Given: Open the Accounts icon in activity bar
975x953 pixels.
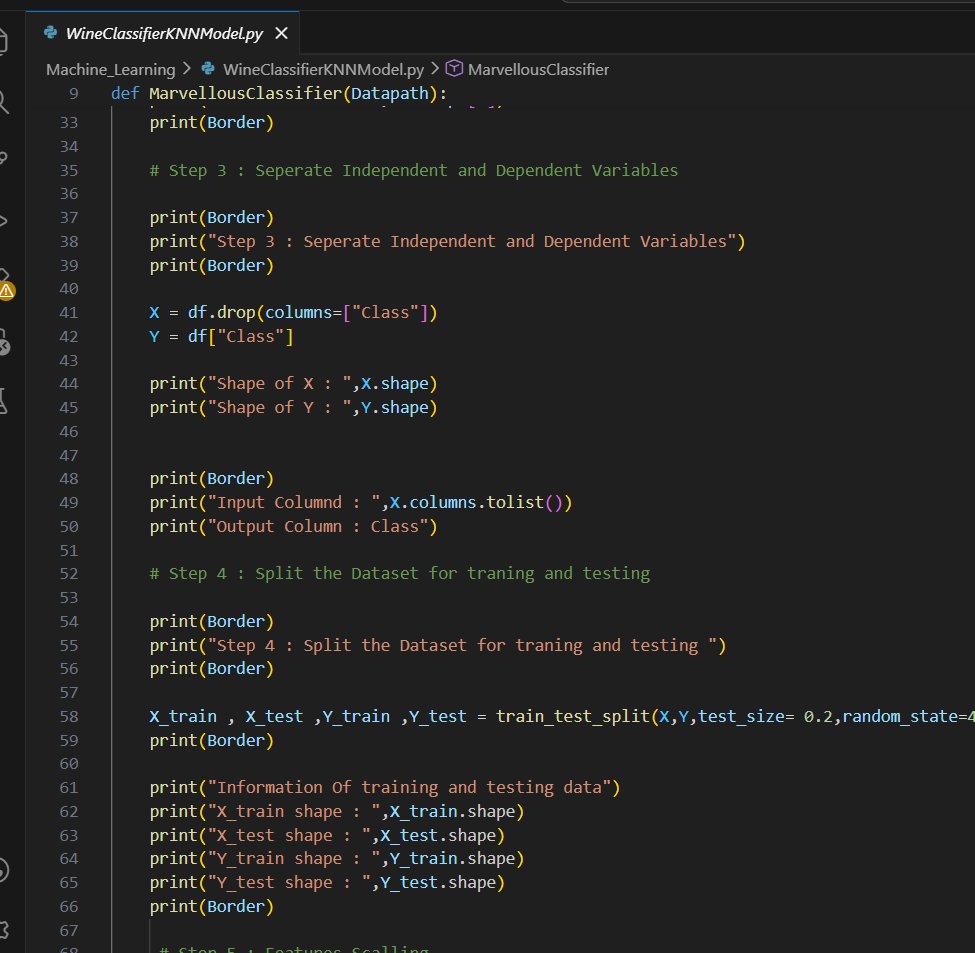Looking at the screenshot, I should tap(4, 868).
